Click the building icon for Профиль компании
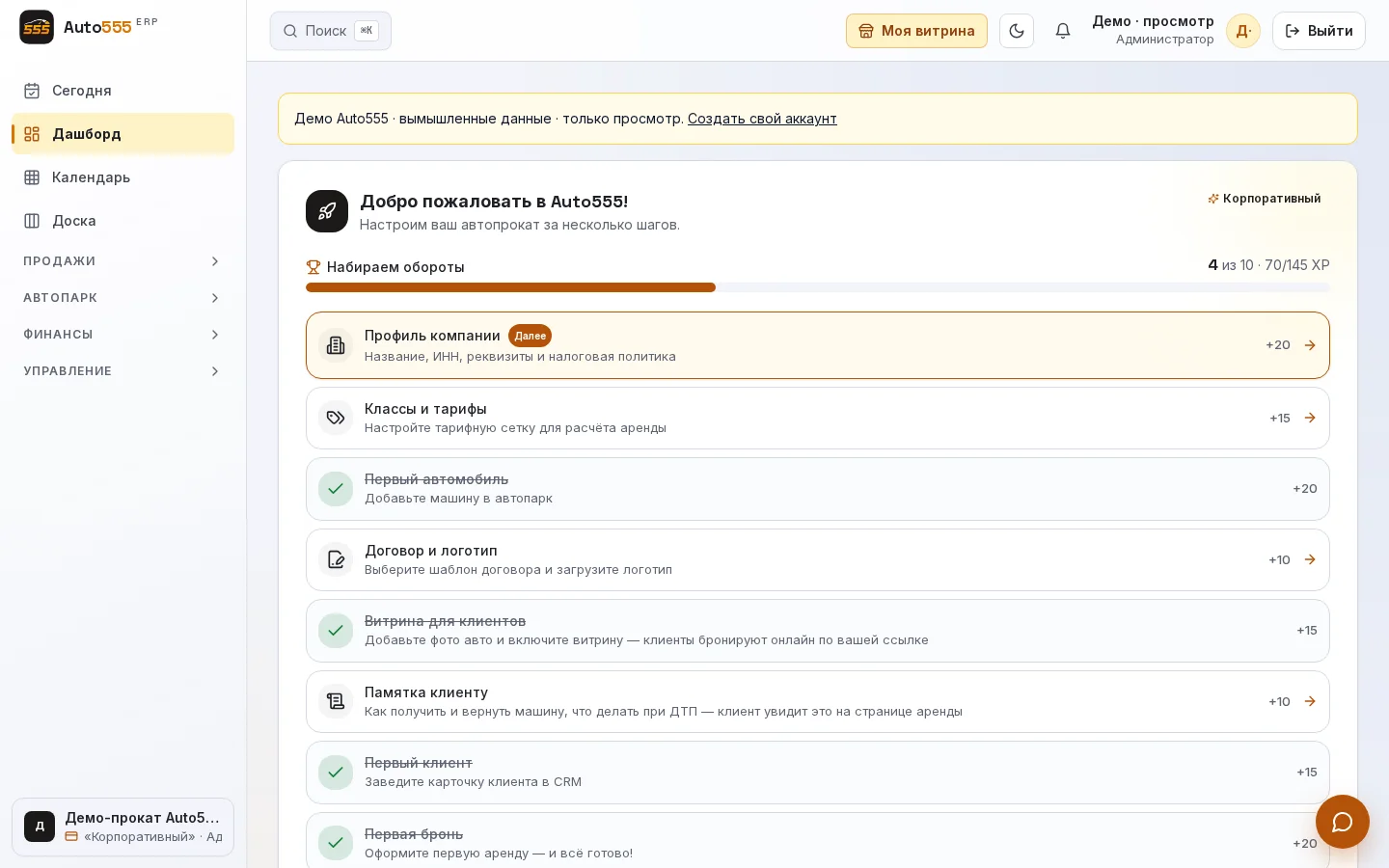1389x868 pixels. click(336, 345)
